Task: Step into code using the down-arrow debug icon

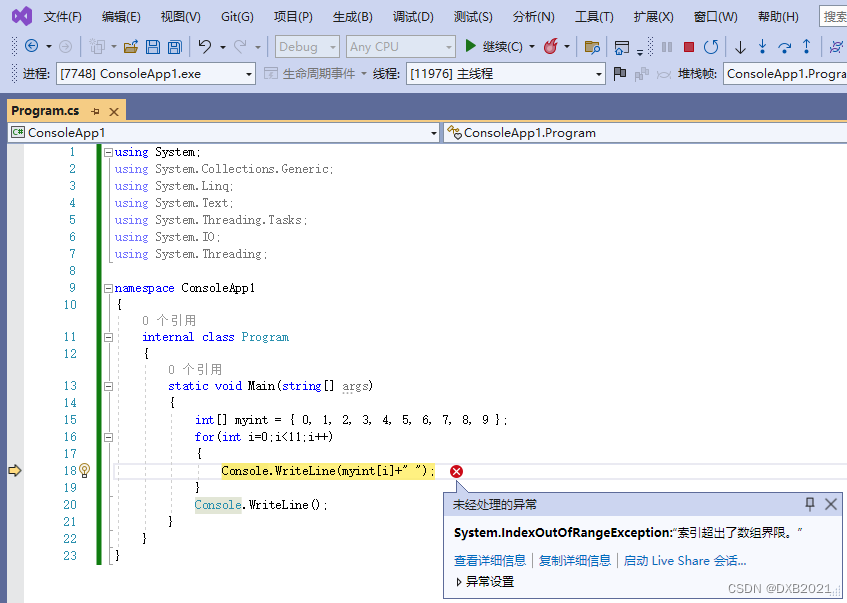Action: [x=740, y=47]
